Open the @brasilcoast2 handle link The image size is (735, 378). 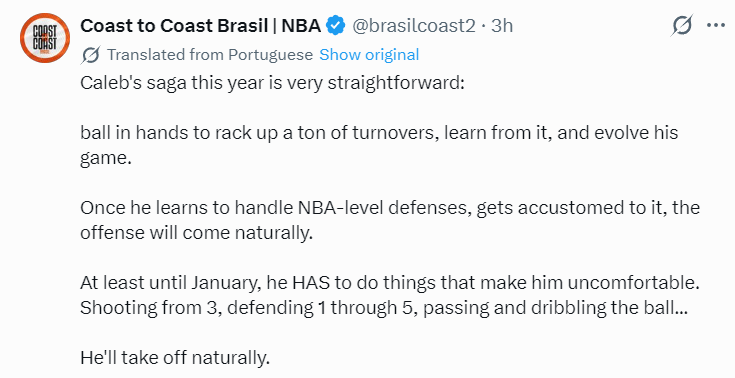[x=413, y=26]
